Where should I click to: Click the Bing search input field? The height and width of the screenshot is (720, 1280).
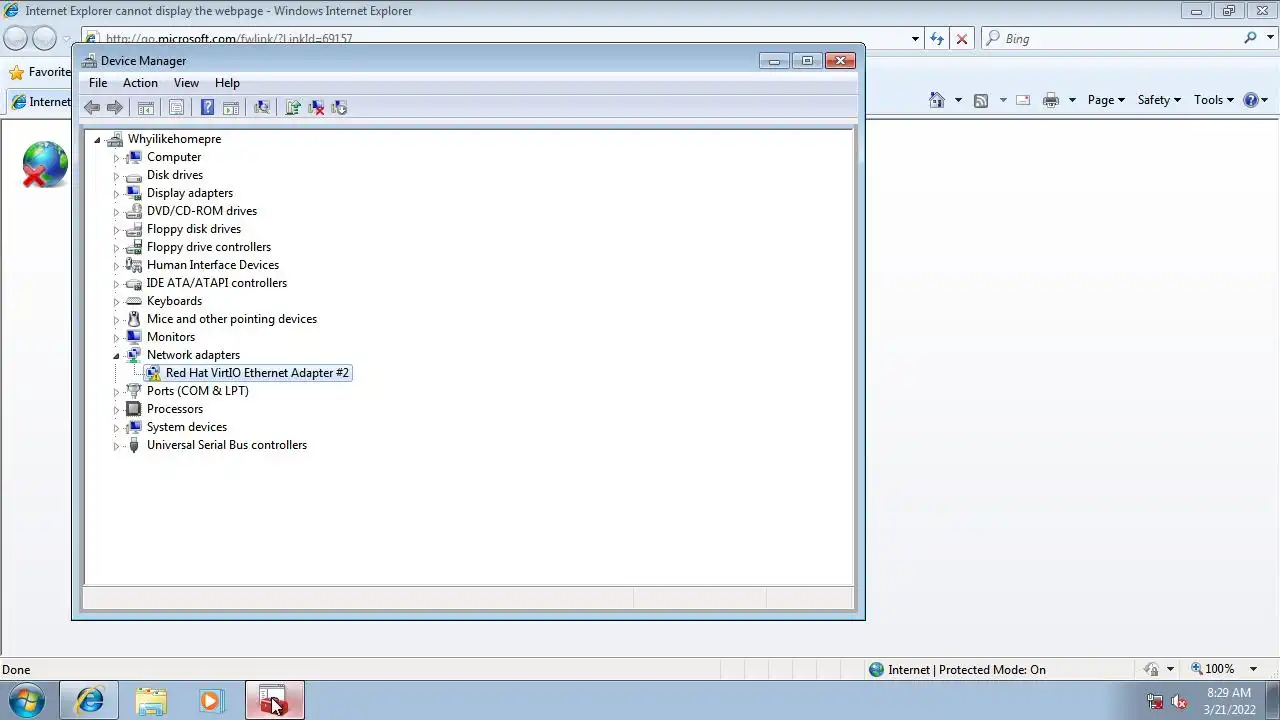(x=1120, y=39)
